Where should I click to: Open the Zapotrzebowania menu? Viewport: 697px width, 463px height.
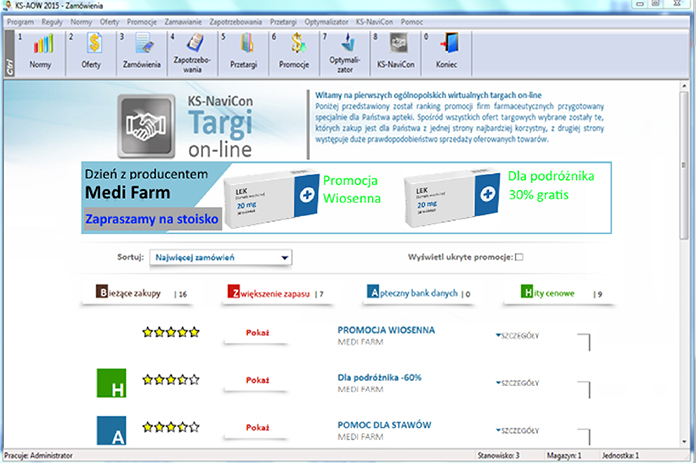pos(236,22)
